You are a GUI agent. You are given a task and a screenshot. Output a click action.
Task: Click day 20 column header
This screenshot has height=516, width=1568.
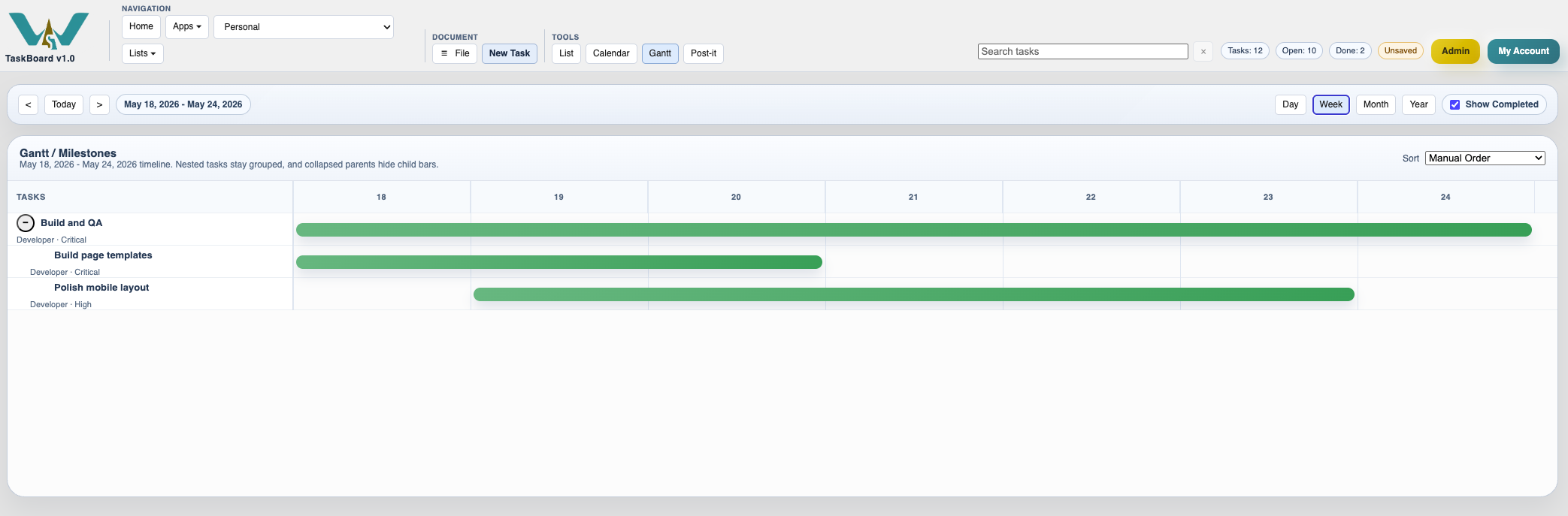(736, 197)
